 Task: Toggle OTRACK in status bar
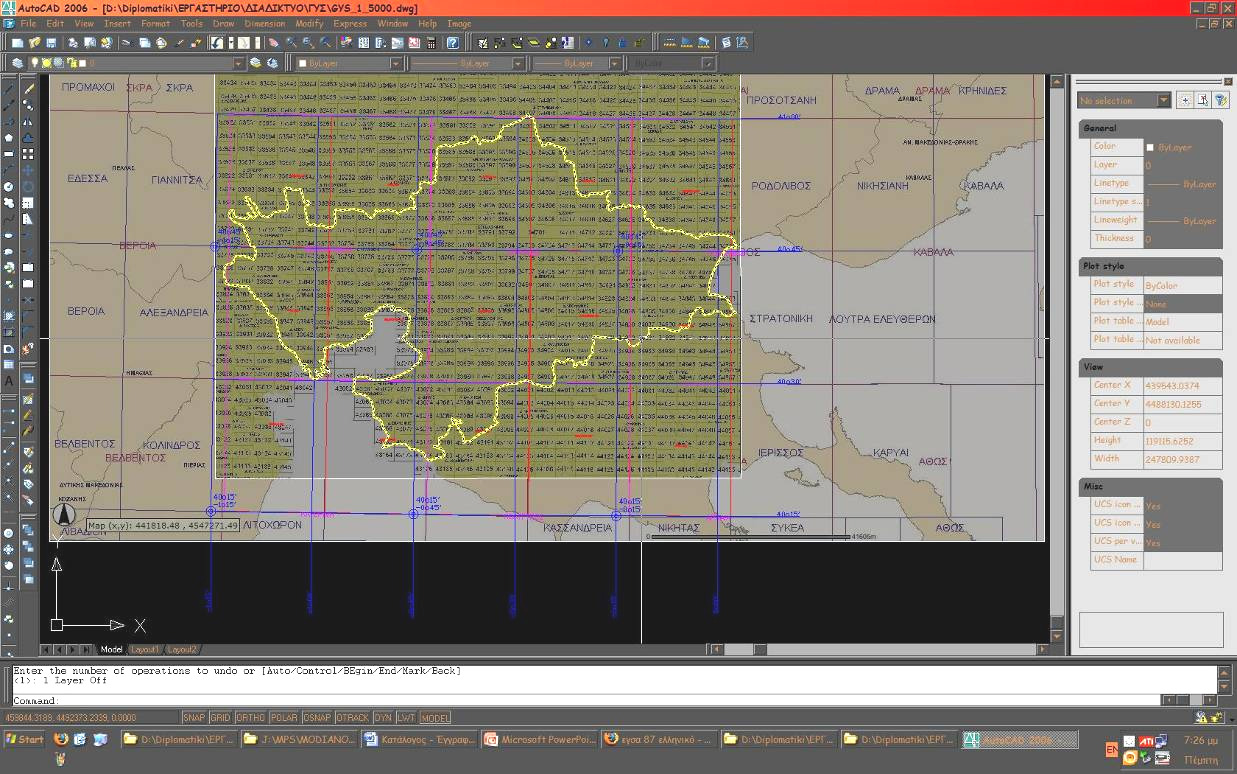tap(352, 717)
